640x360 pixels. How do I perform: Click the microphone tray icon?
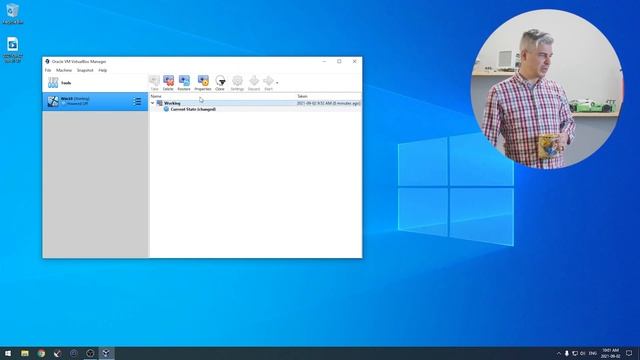tap(567, 353)
